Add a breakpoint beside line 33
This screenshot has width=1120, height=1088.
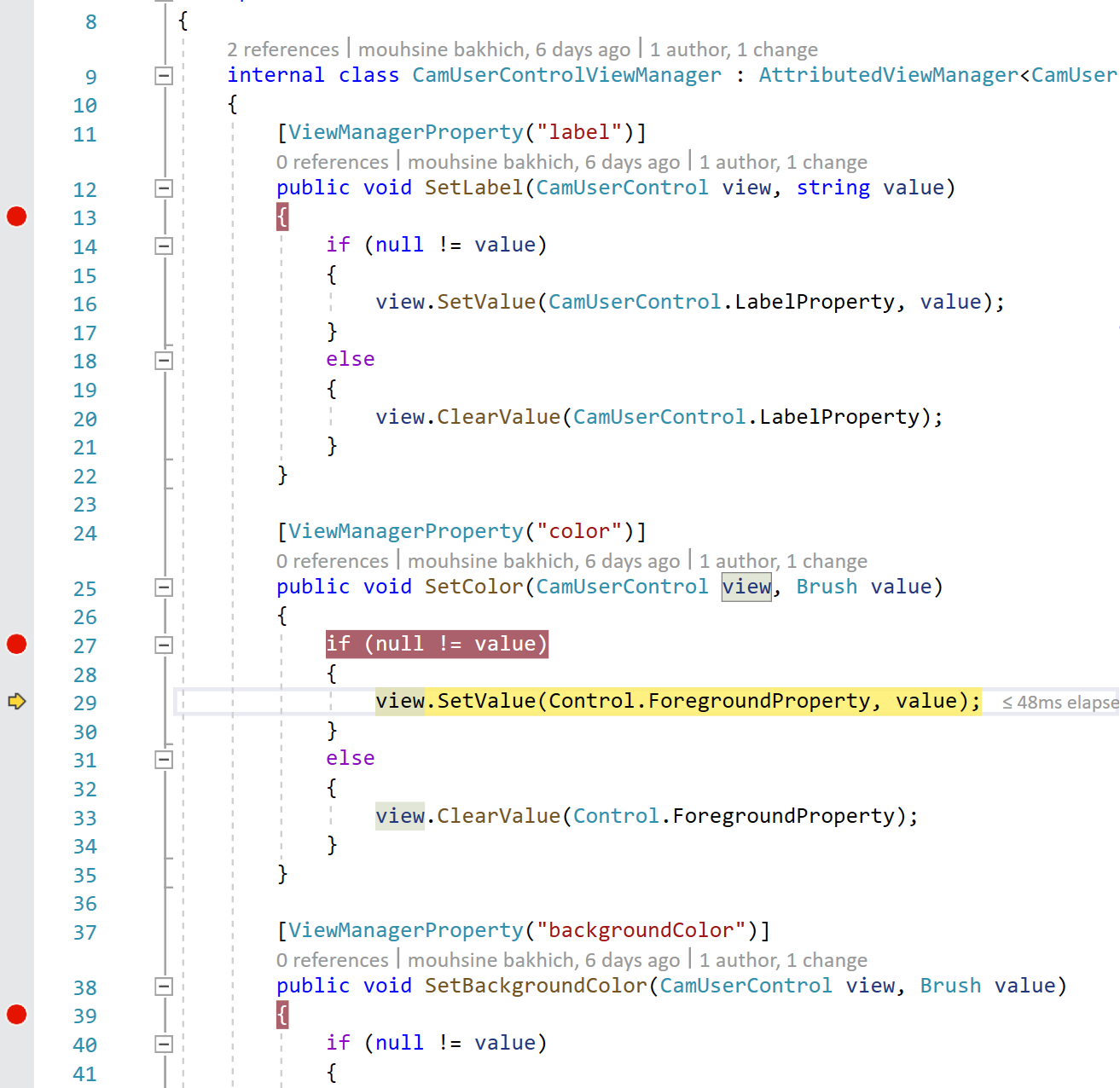[x=16, y=817]
